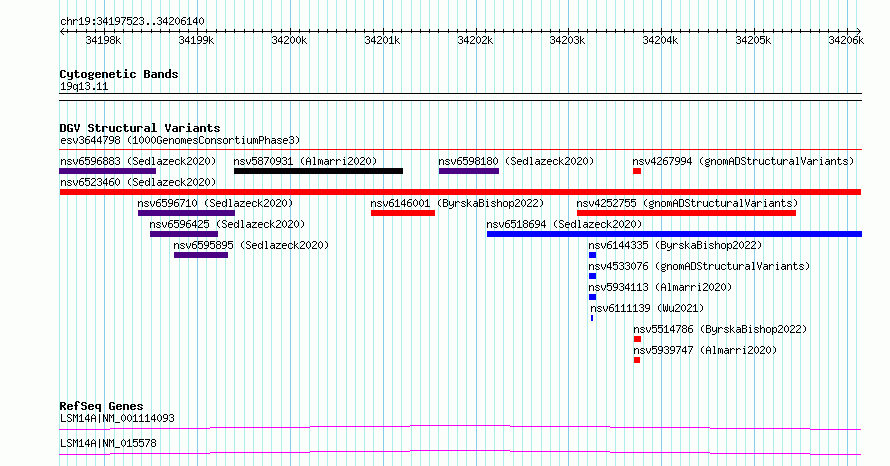The height and width of the screenshot is (466, 890).
Task: Click the nsv6144335 (ByrskaBishop2022) label
Action: (x=675, y=245)
